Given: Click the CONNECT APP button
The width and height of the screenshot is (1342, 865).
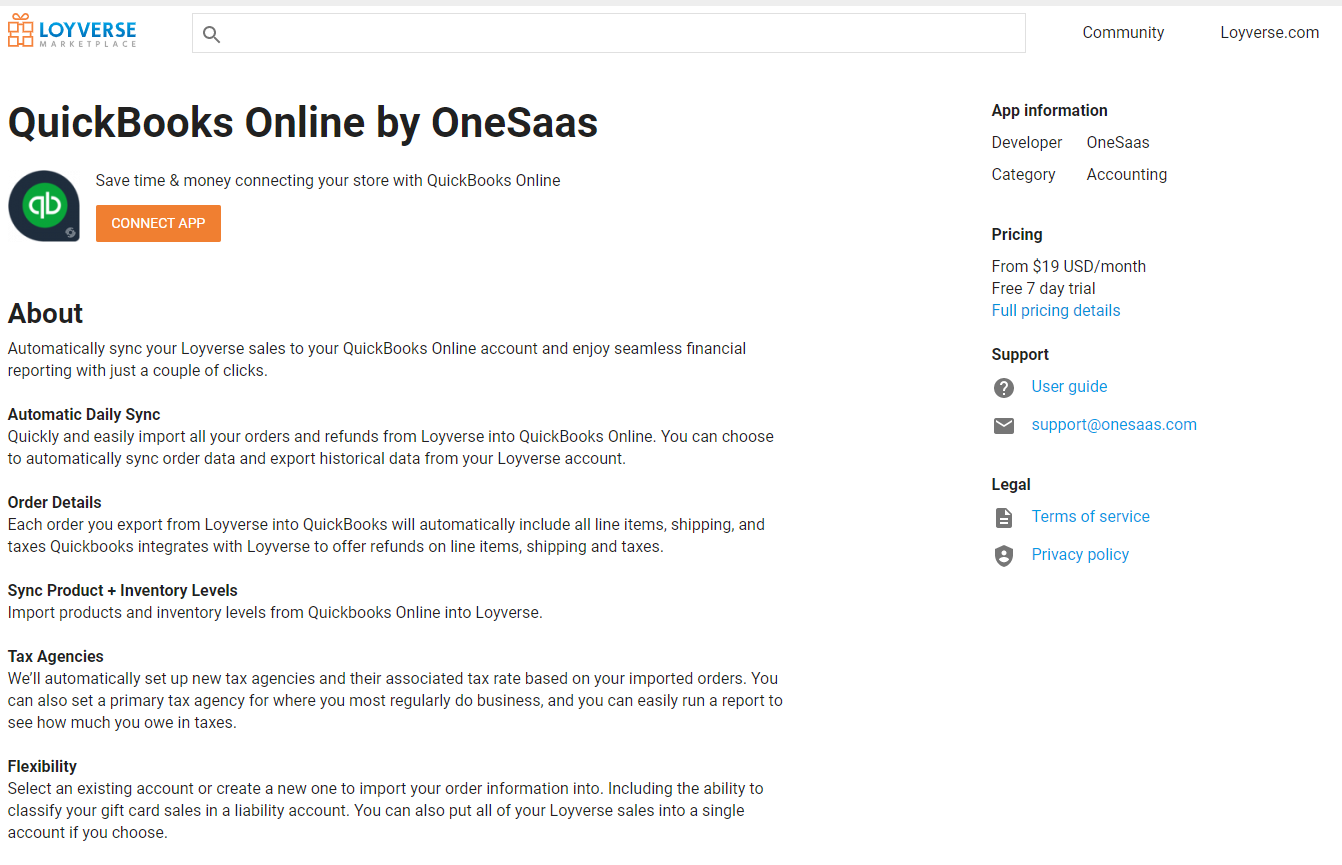Looking at the screenshot, I should (158, 224).
